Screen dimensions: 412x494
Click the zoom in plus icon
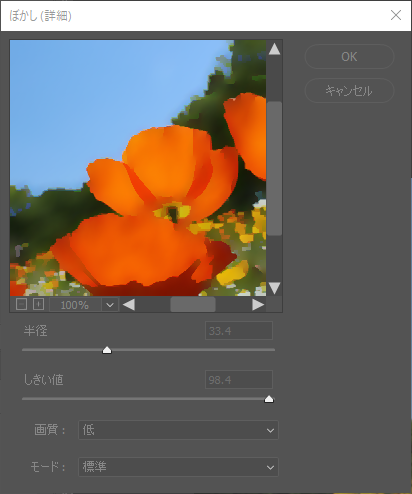click(38, 304)
